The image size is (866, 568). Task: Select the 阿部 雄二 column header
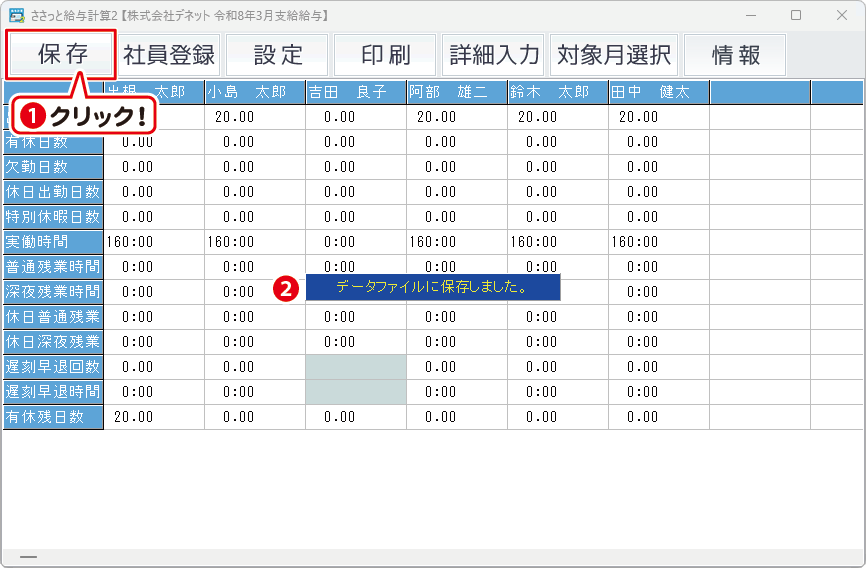456,92
